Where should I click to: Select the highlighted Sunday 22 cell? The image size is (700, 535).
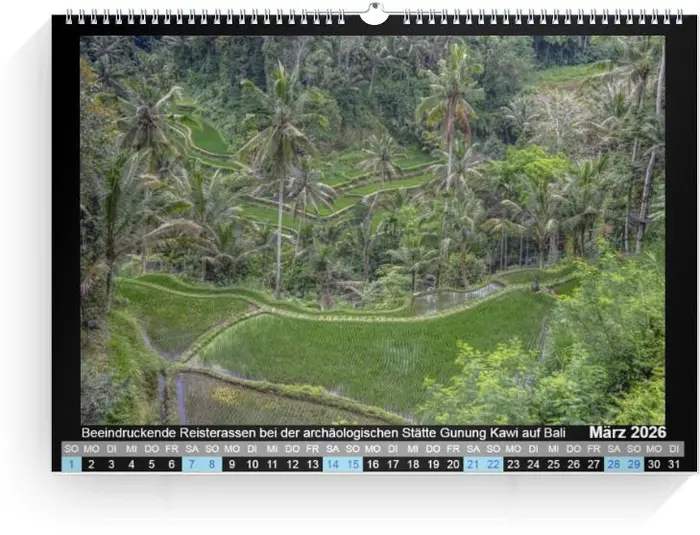click(493, 464)
